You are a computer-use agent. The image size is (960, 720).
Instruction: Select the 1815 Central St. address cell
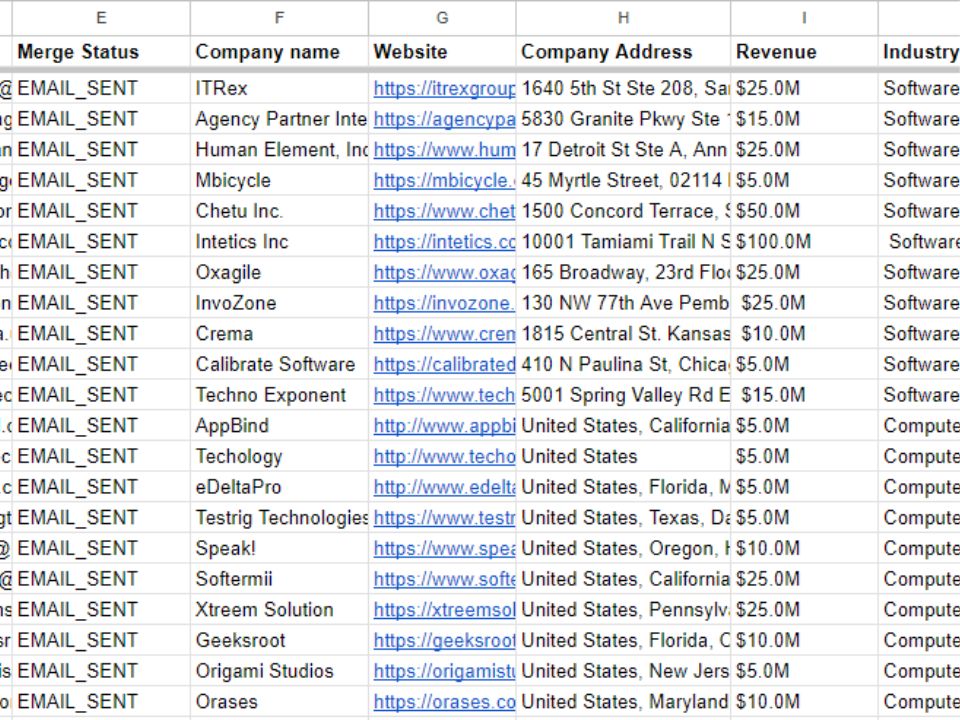point(623,334)
